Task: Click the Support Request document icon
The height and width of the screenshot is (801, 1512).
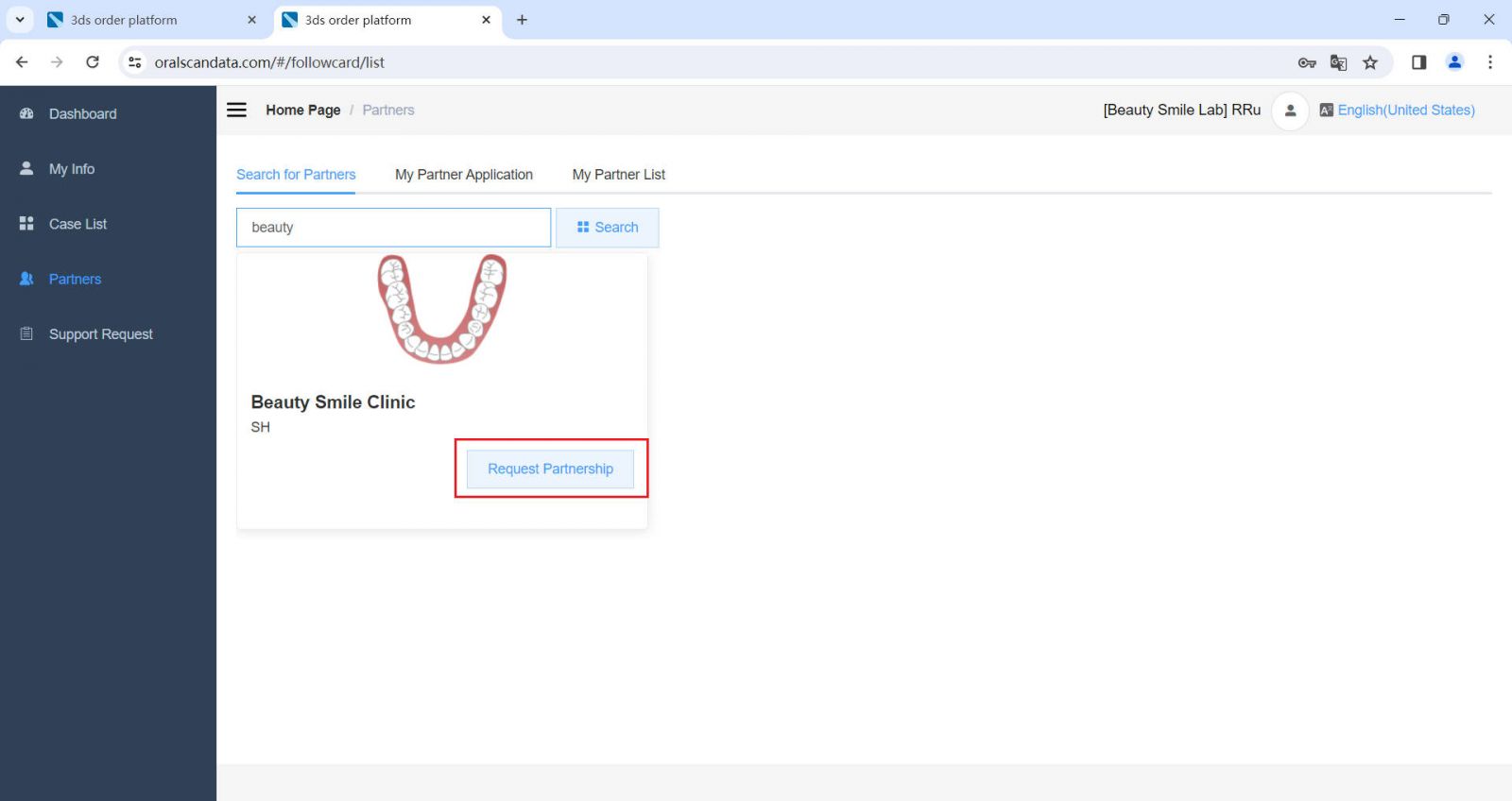Action: pos(26,333)
